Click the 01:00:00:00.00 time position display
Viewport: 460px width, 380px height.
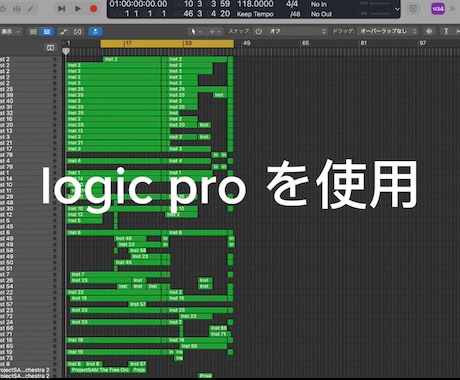point(138,4)
